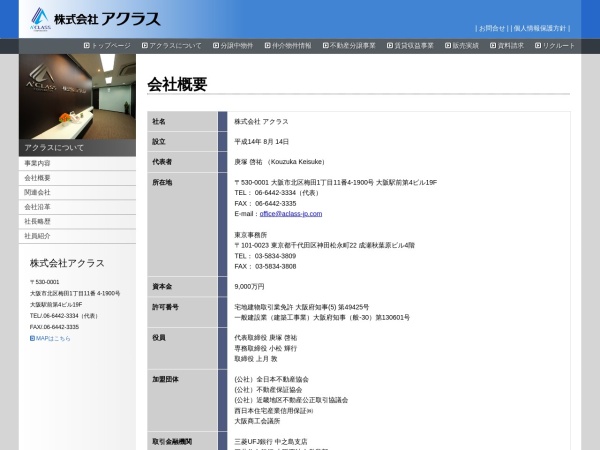
Task: Click the arrow icon beside 不動産分譲事業
Action: pyautogui.click(x=326, y=46)
